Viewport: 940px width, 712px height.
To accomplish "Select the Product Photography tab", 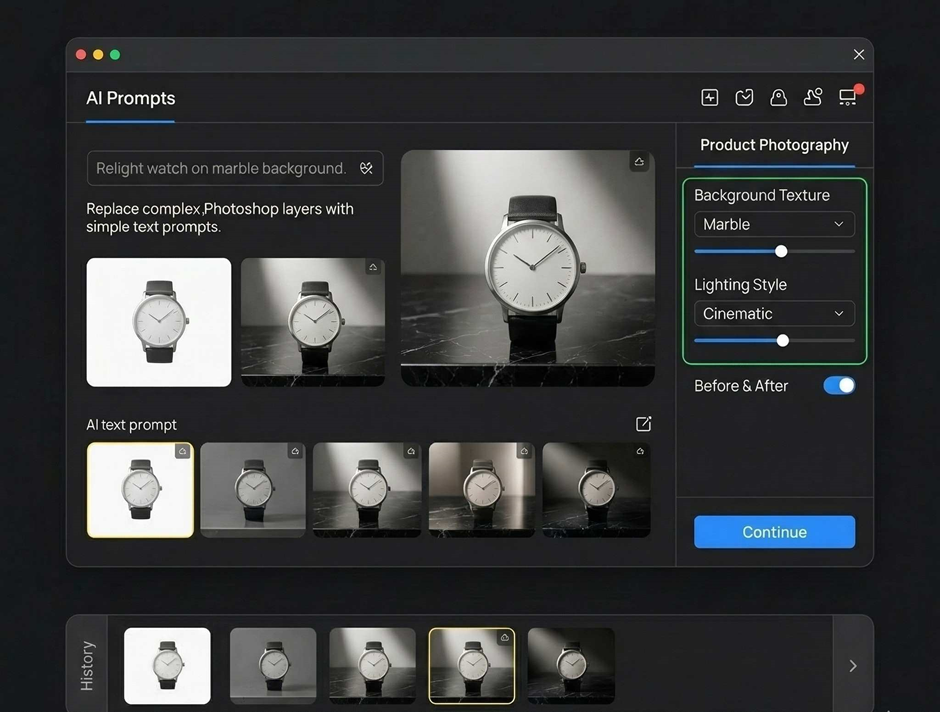I will point(774,145).
